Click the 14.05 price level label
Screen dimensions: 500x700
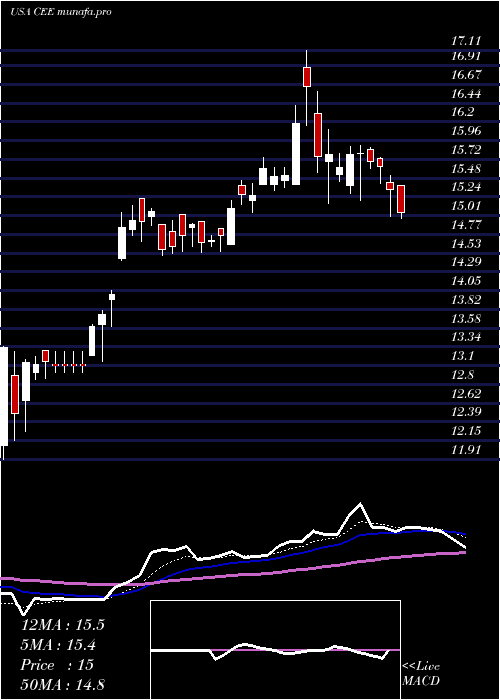point(466,280)
